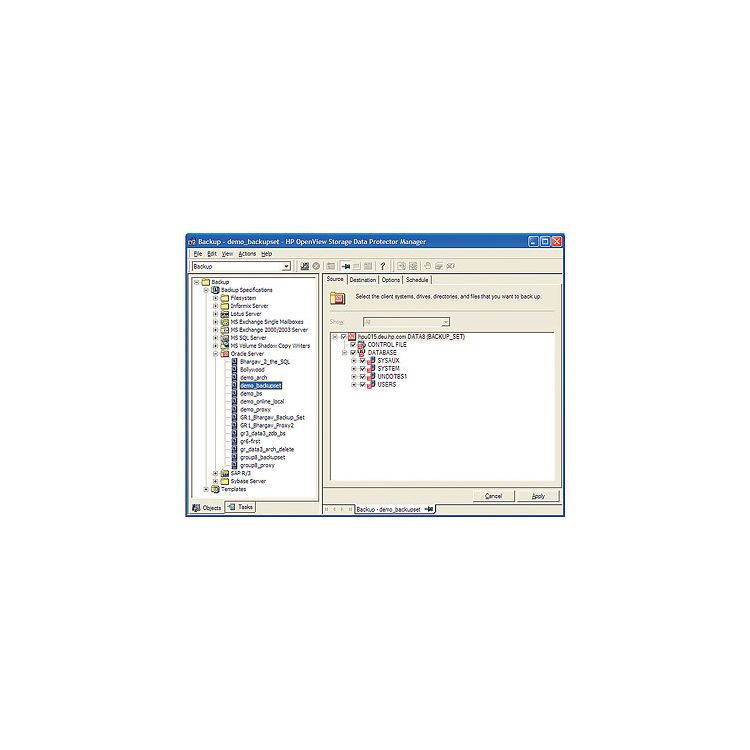
Task: Select the gr6-first specification
Action: click(250, 441)
